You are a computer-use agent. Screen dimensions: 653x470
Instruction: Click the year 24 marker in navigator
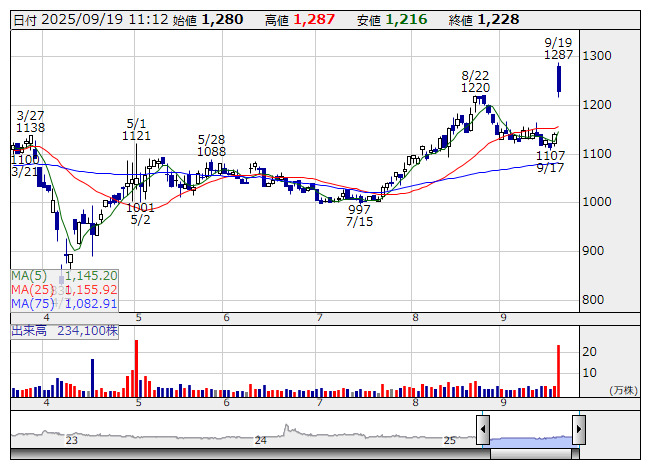pyautogui.click(x=260, y=439)
